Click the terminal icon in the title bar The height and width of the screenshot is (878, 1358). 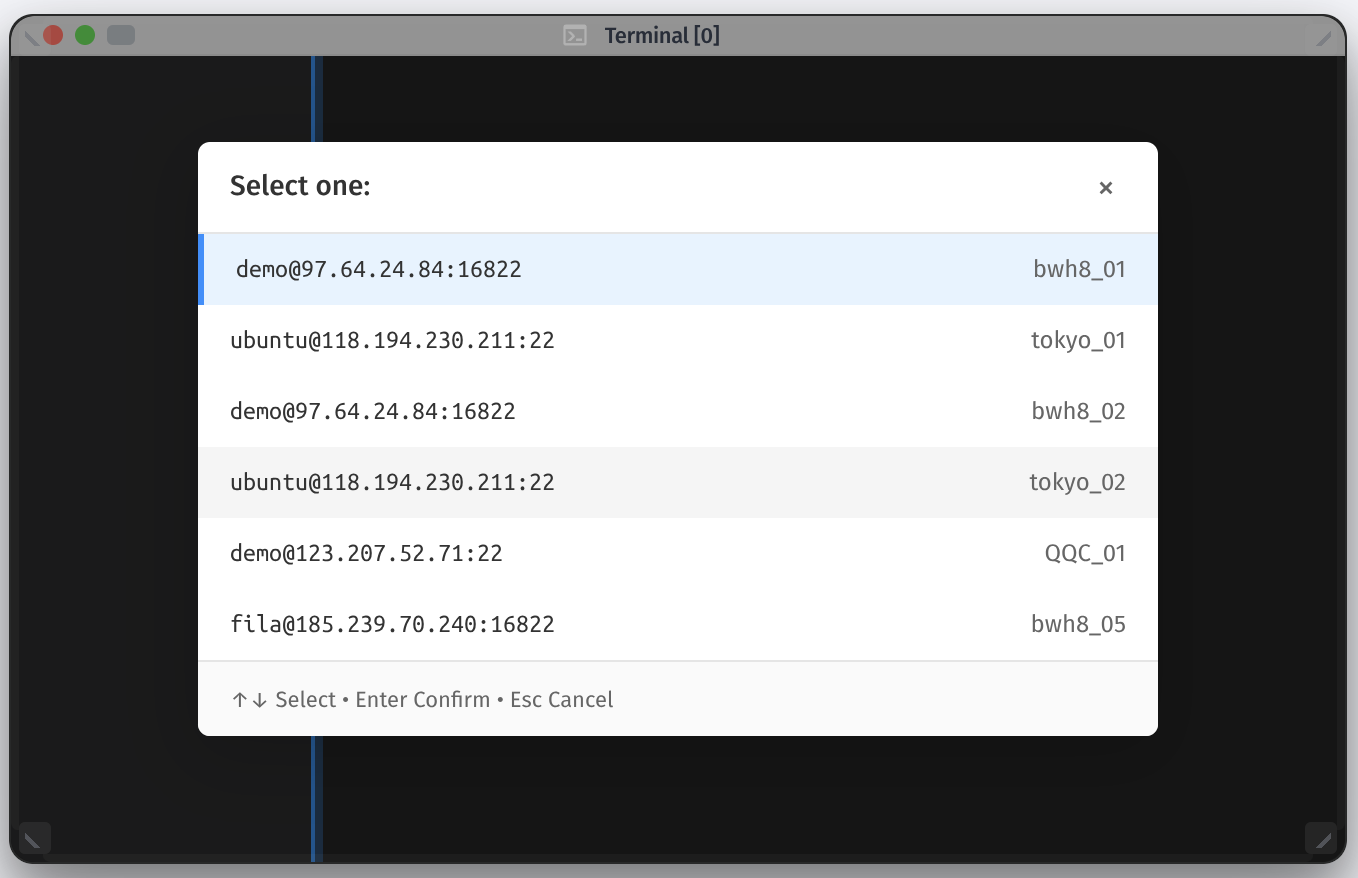click(x=575, y=35)
